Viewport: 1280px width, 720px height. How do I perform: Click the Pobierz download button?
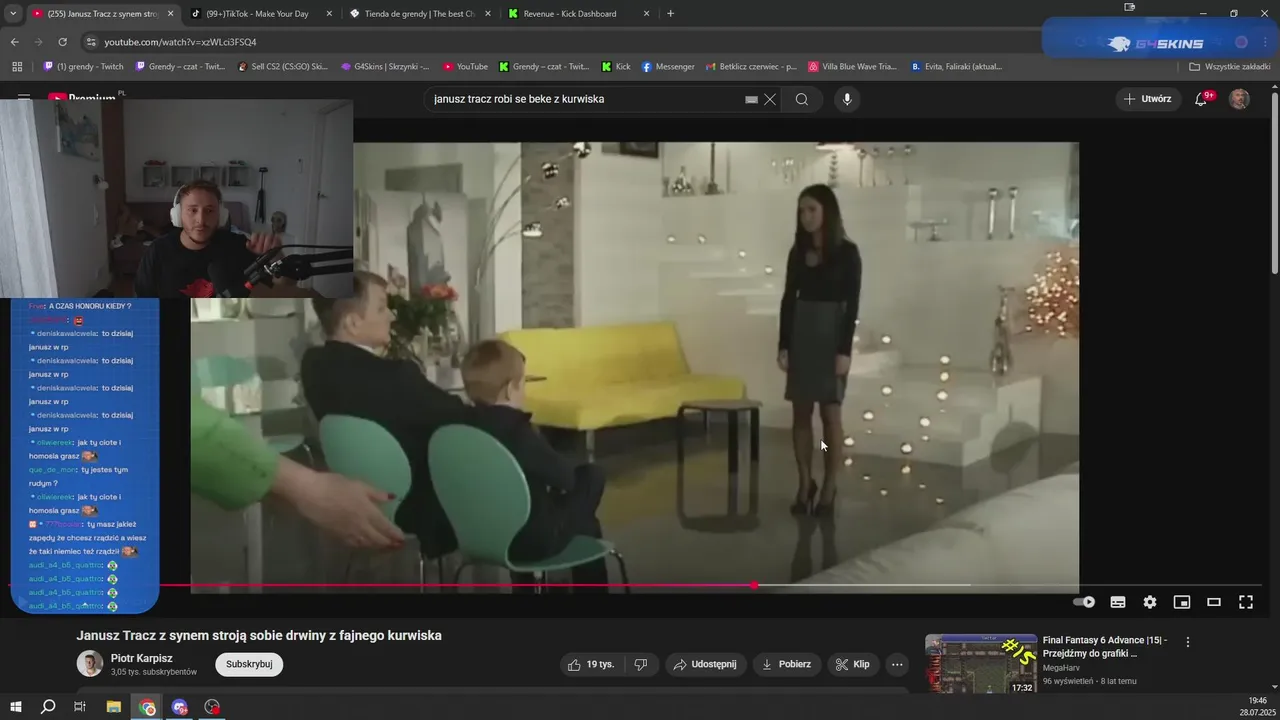click(786, 664)
